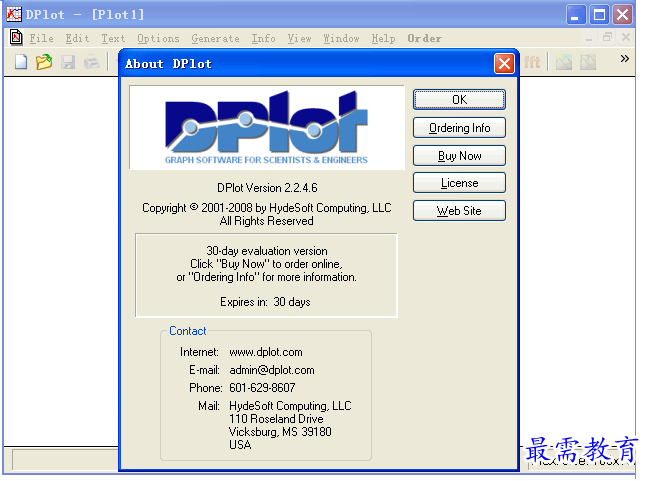647x481 pixels.
Task: Open the Text menu
Action: click(x=113, y=38)
